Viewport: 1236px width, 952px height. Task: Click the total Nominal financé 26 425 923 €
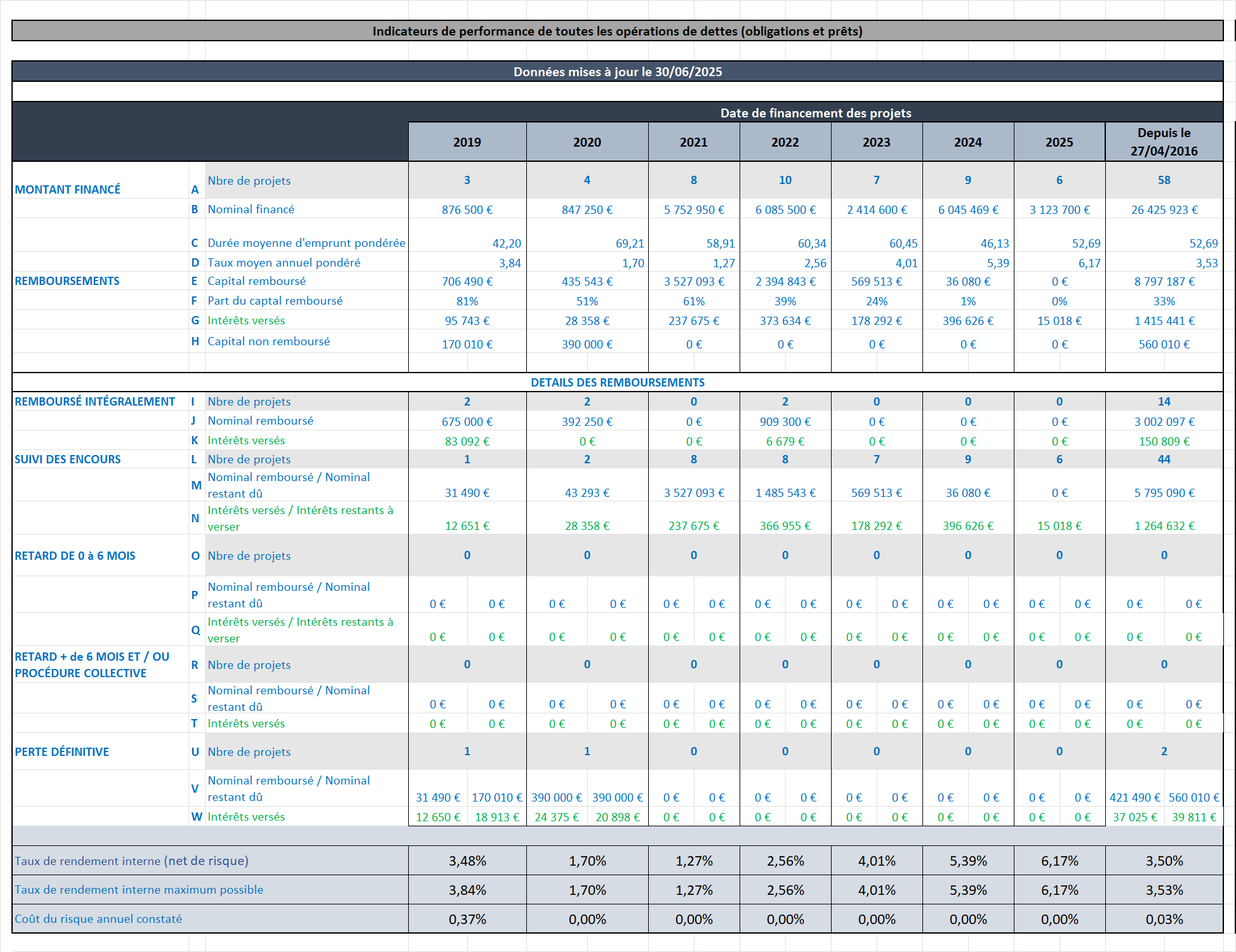[x=1164, y=209]
